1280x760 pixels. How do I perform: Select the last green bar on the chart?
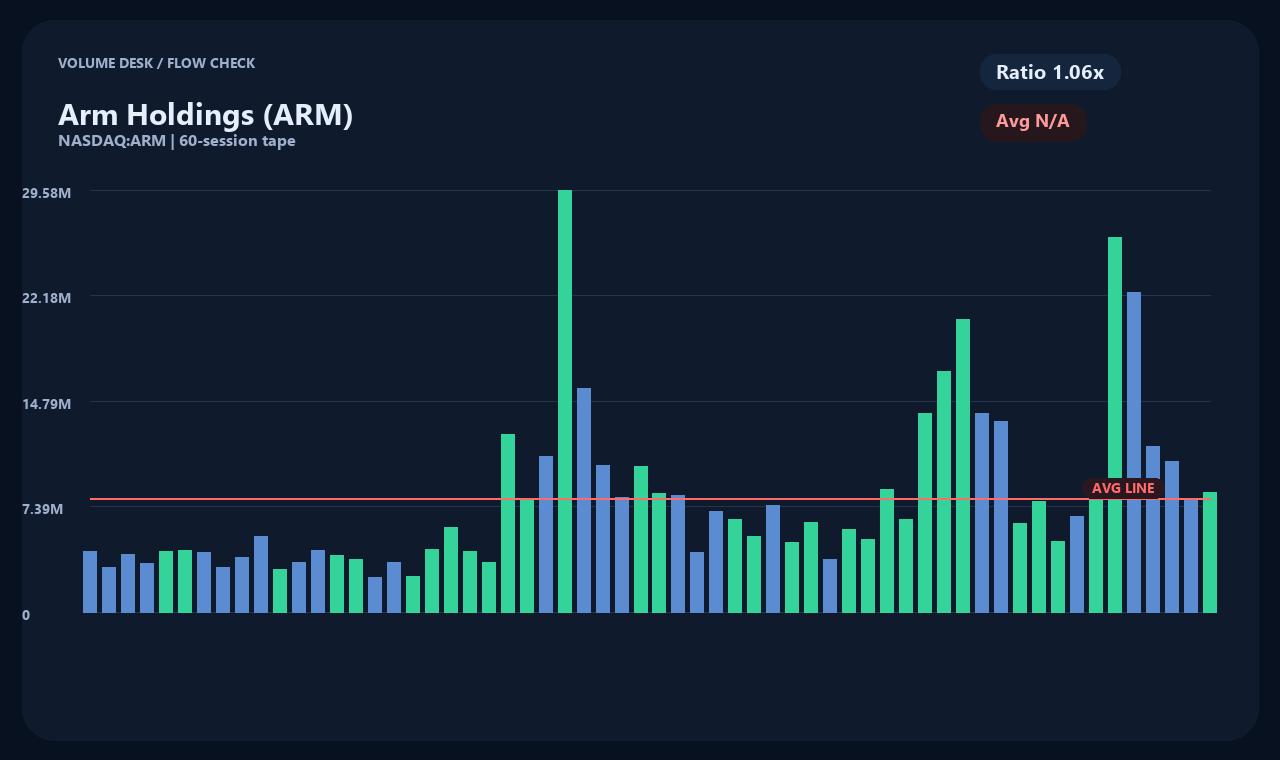[1210, 552]
